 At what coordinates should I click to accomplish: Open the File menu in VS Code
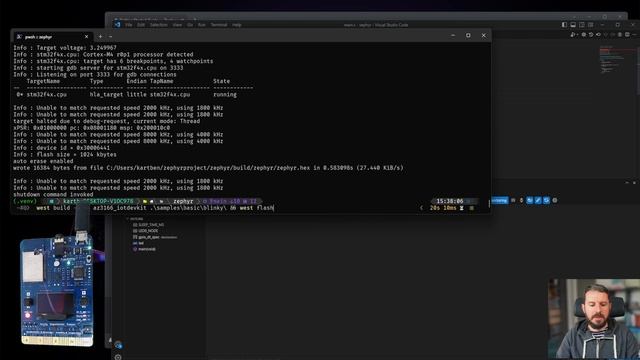pyautogui.click(x=129, y=25)
